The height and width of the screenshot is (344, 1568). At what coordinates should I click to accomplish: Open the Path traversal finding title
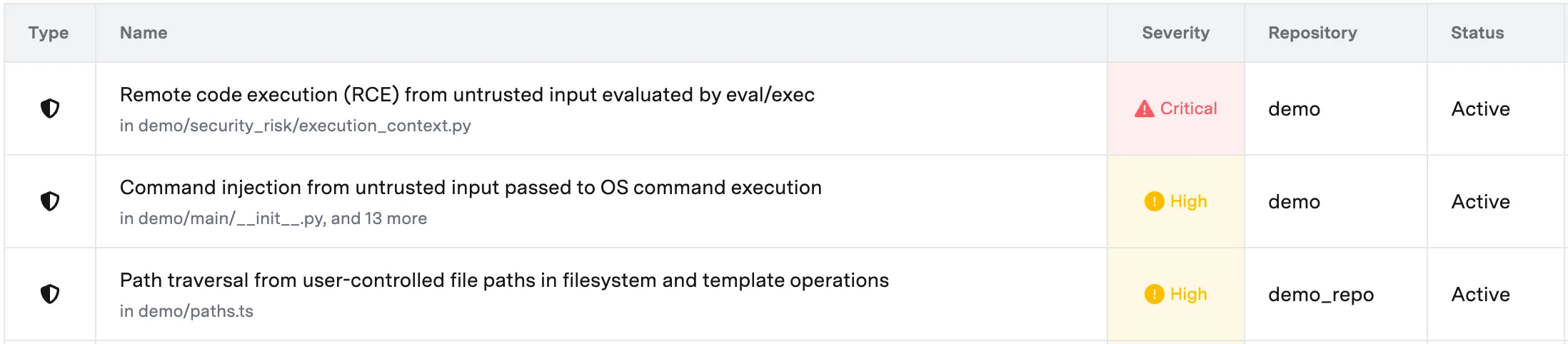point(504,280)
